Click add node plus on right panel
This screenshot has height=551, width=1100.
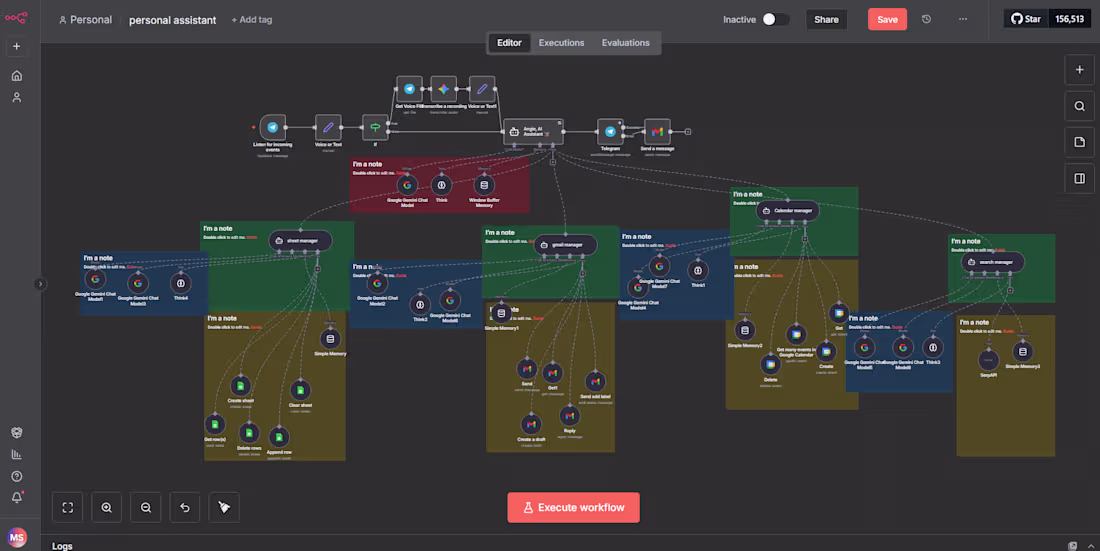tap(1079, 69)
